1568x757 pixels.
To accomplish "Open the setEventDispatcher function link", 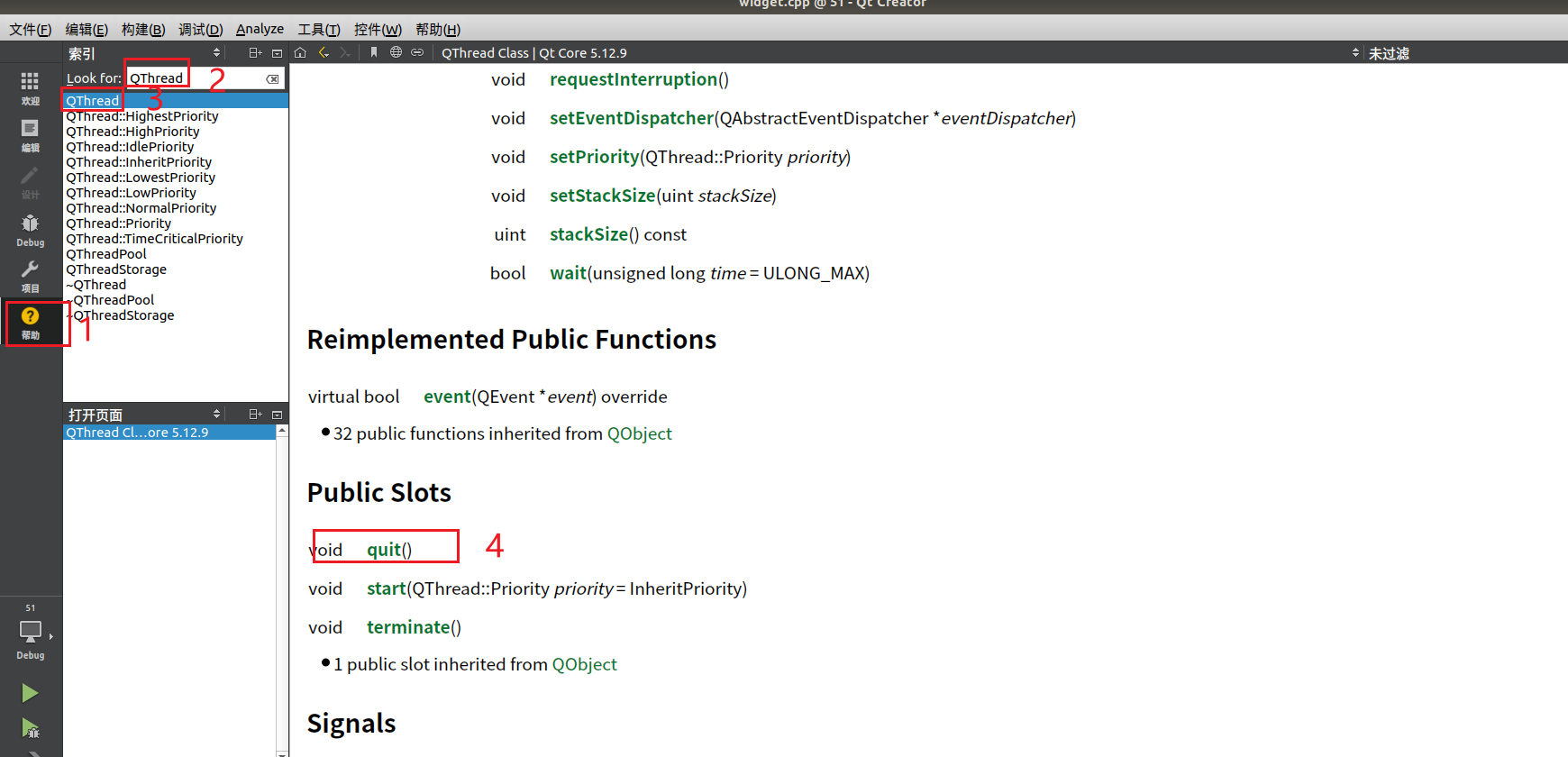I will click(632, 118).
